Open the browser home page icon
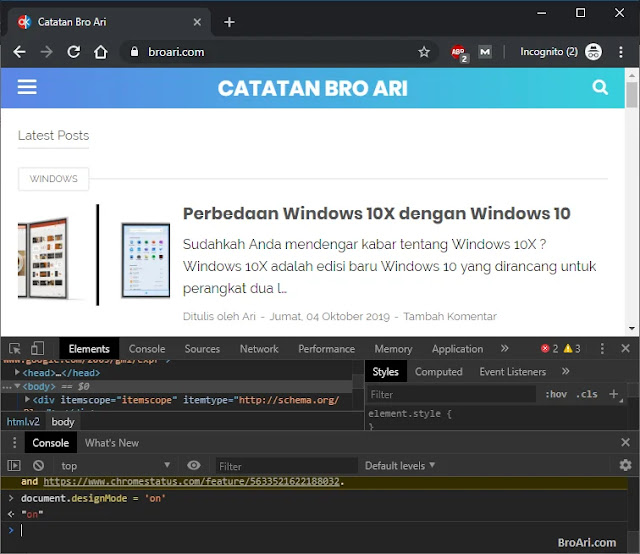640x554 pixels. (101, 52)
